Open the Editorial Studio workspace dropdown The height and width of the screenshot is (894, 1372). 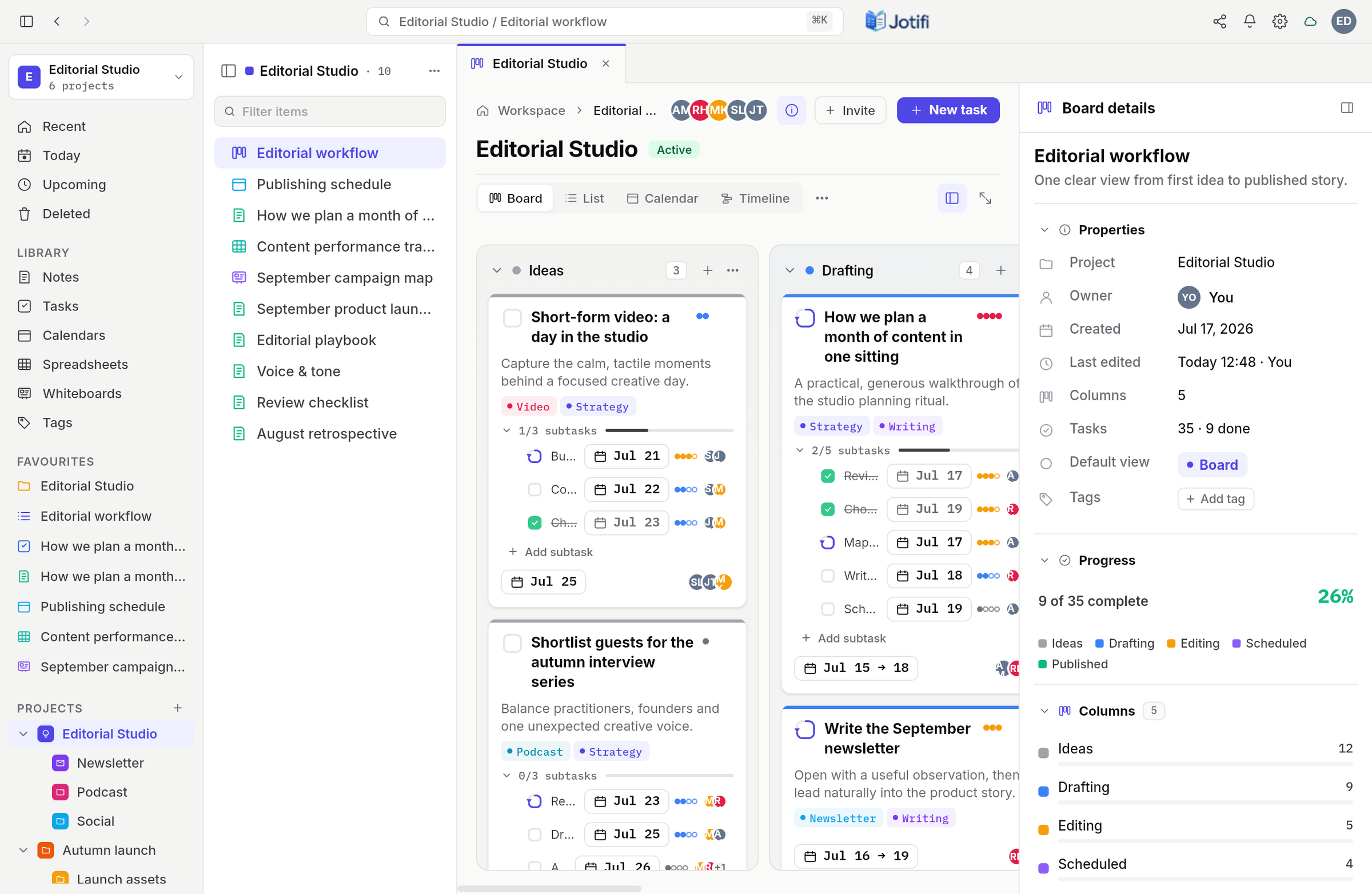pos(101,77)
